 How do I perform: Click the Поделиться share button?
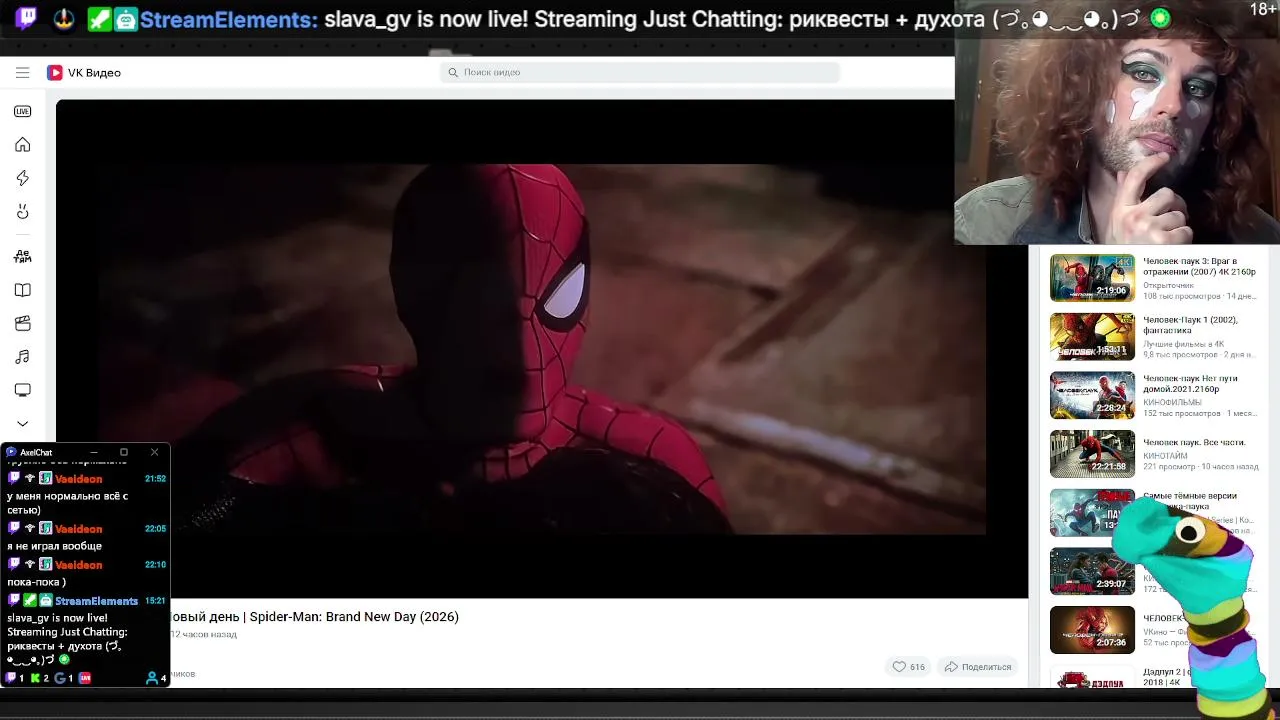point(977,666)
